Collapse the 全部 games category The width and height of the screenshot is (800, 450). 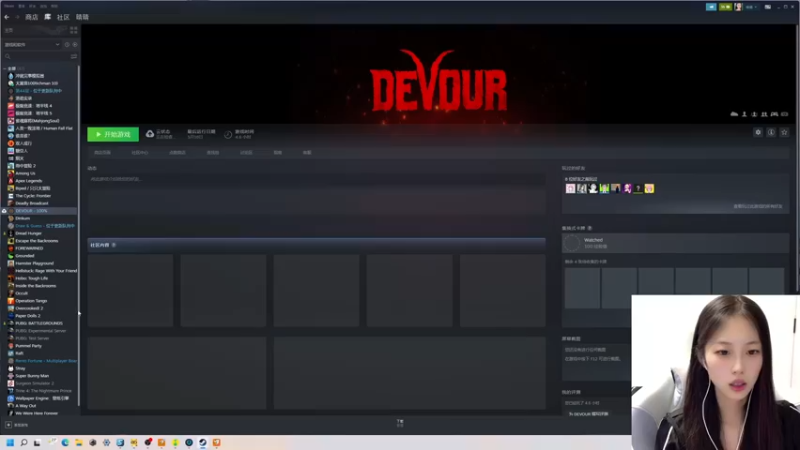[5, 68]
